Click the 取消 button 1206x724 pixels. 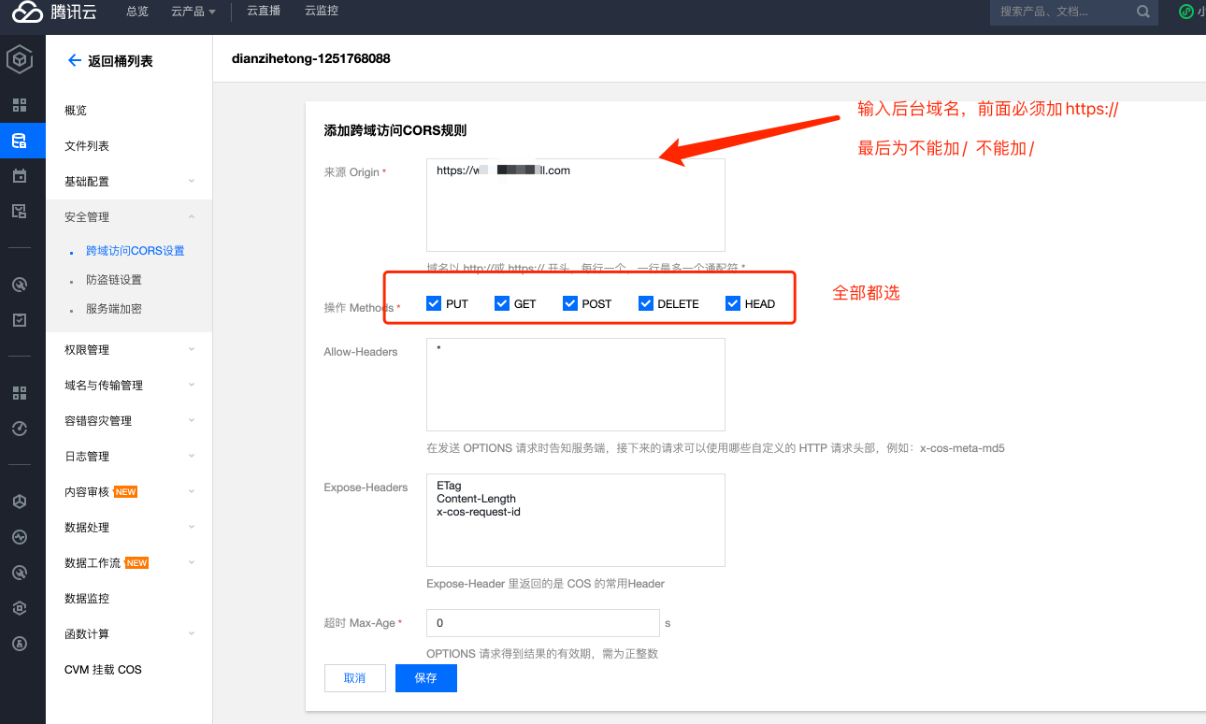click(355, 678)
